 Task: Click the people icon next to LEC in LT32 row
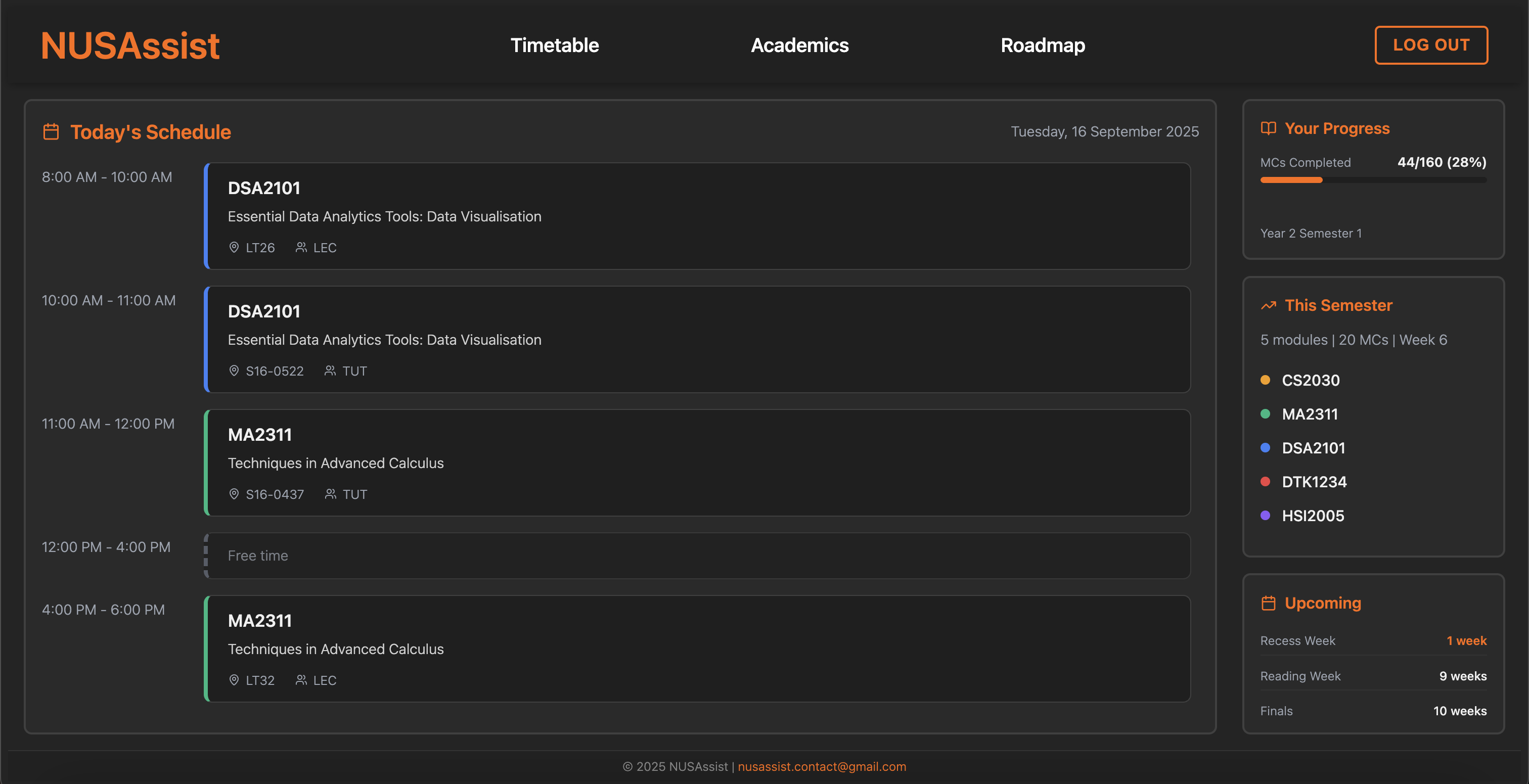pos(301,680)
